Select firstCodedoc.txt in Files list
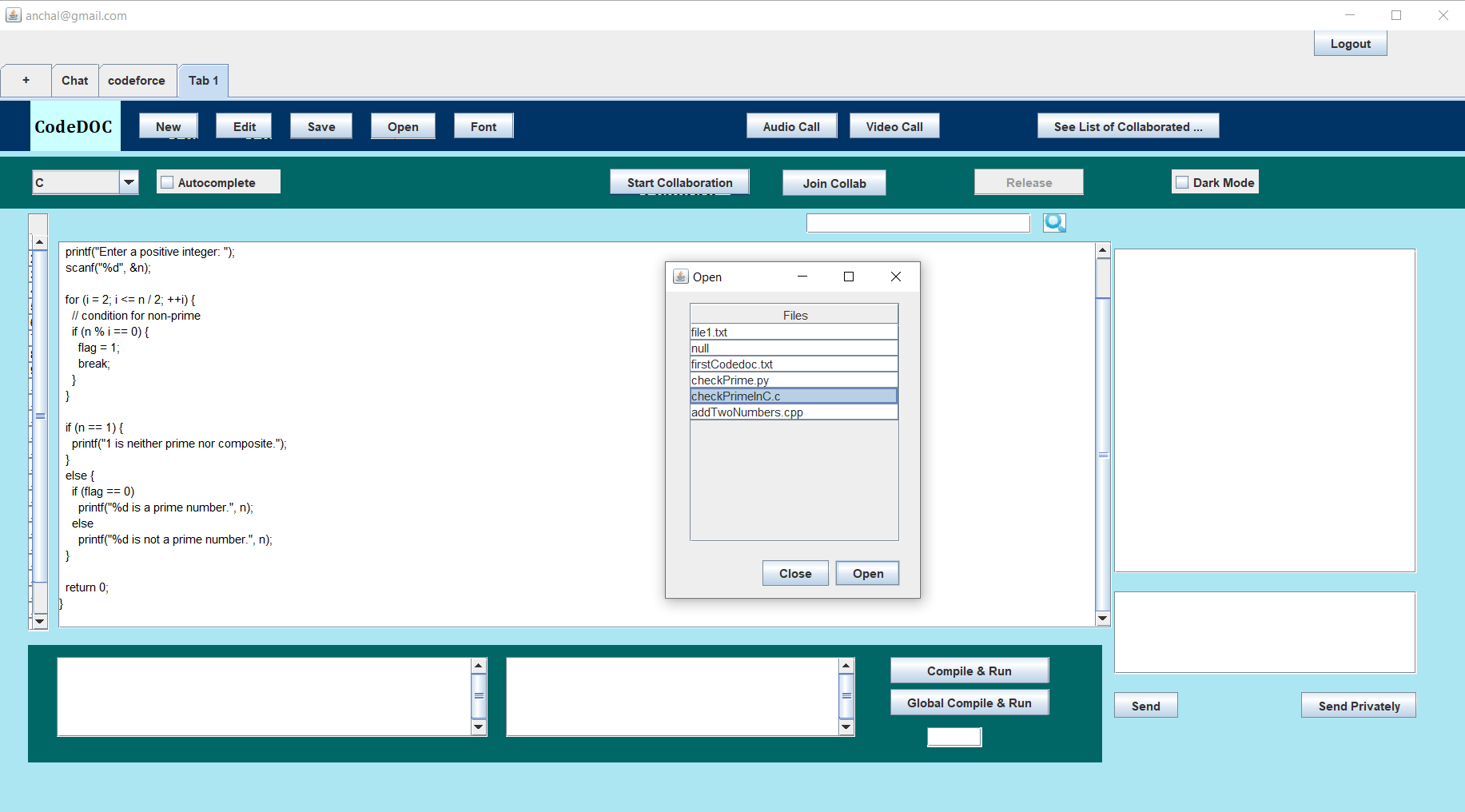This screenshot has width=1465, height=812. (794, 364)
